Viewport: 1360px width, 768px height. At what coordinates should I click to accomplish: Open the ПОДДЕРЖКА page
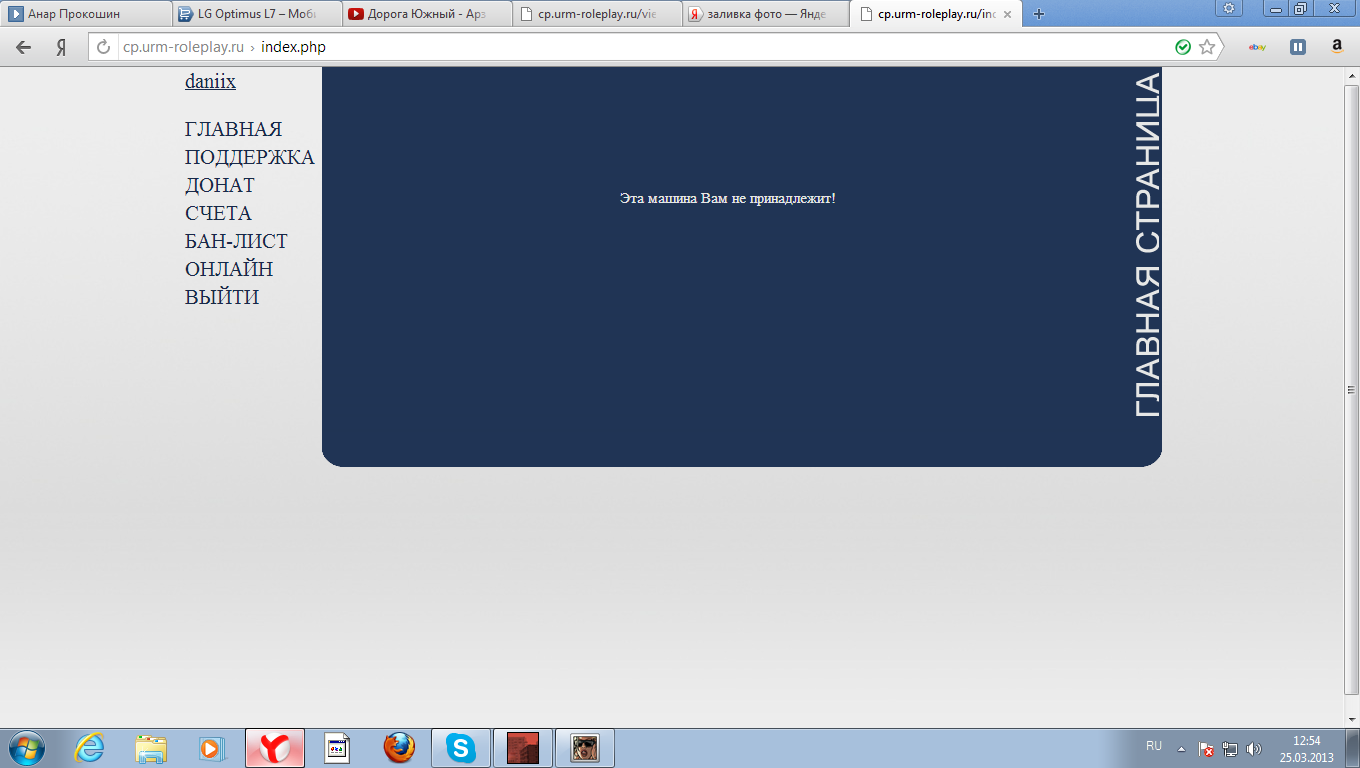point(249,158)
